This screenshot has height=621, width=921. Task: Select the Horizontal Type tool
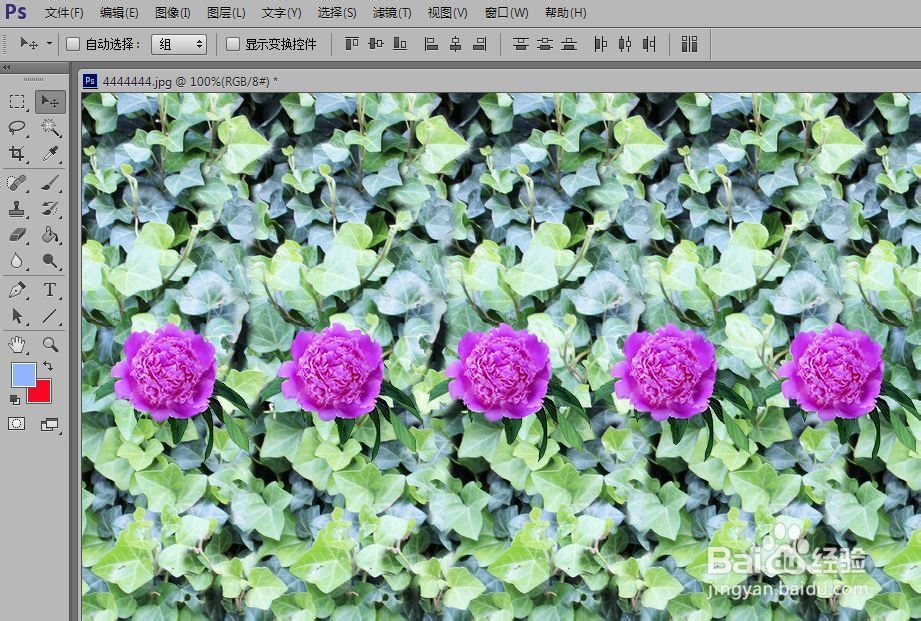coord(50,290)
